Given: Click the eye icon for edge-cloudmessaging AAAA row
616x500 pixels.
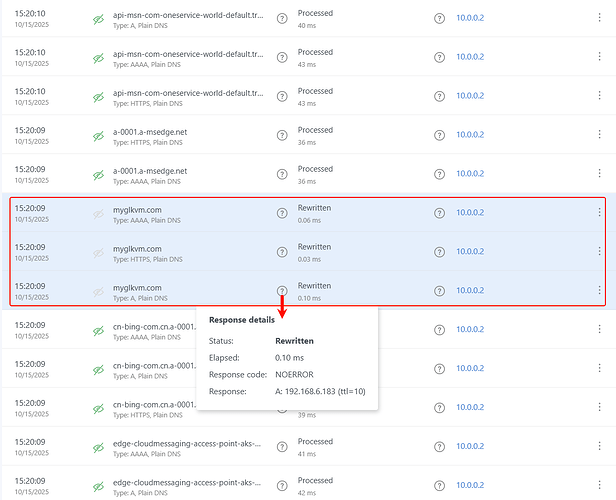Looking at the screenshot, I should click(98, 447).
